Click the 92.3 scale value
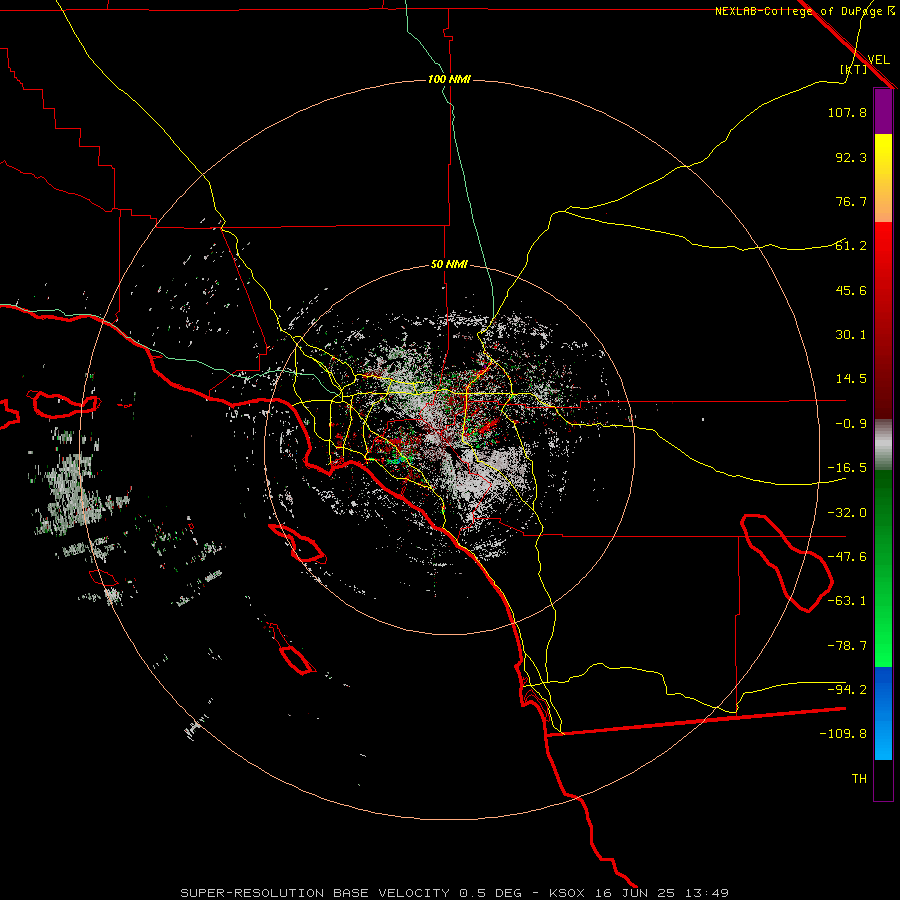Image resolution: width=900 pixels, height=900 pixels. [x=851, y=157]
